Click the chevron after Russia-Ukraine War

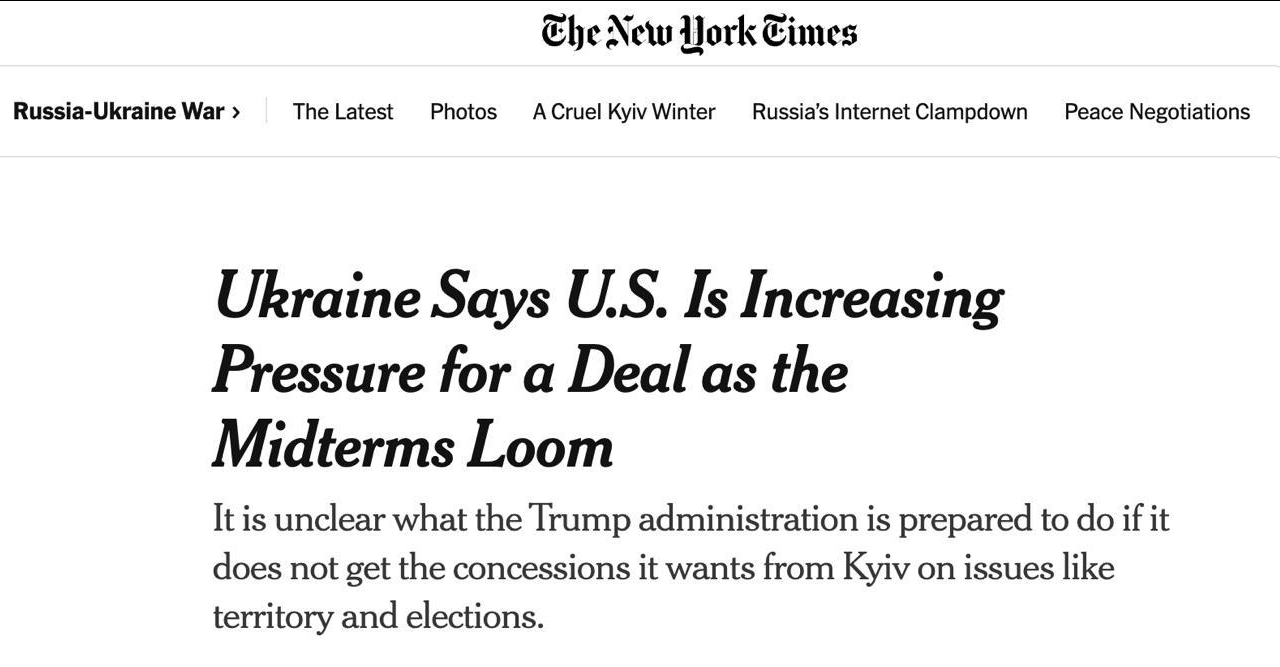(x=236, y=112)
